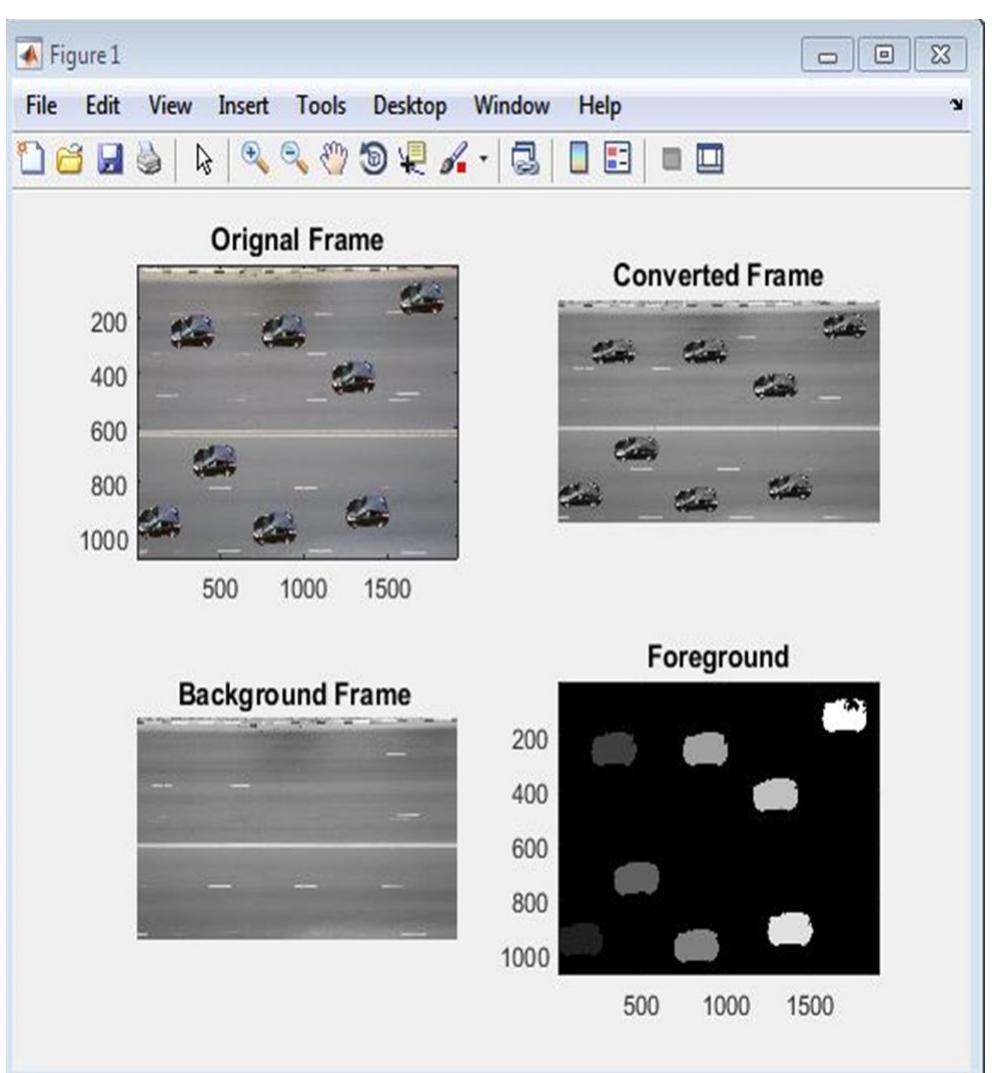Click the 'Converted Frame' title text
Image resolution: width=992 pixels, height=1073 pixels.
tap(718, 275)
